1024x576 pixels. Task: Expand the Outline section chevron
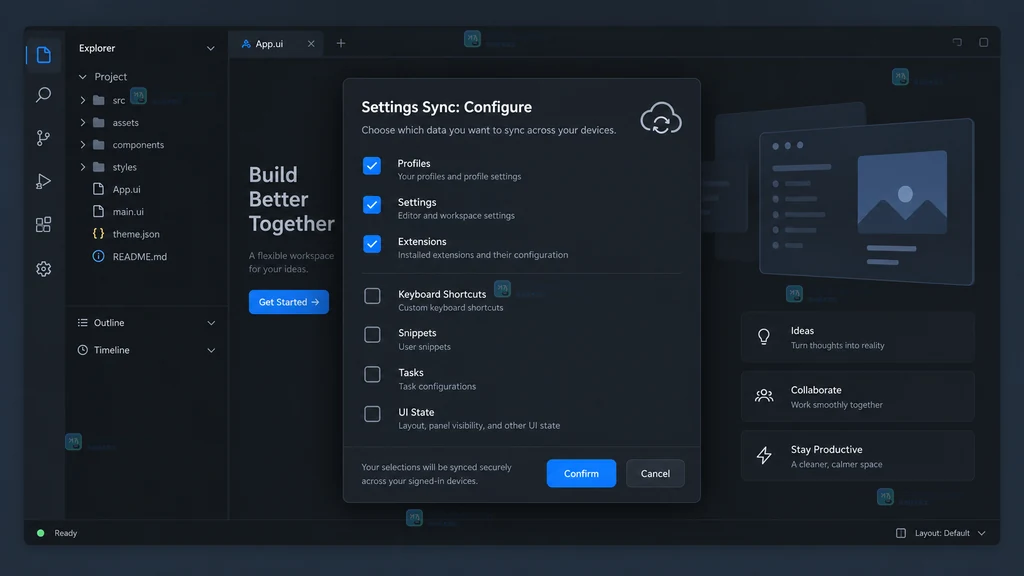[211, 323]
